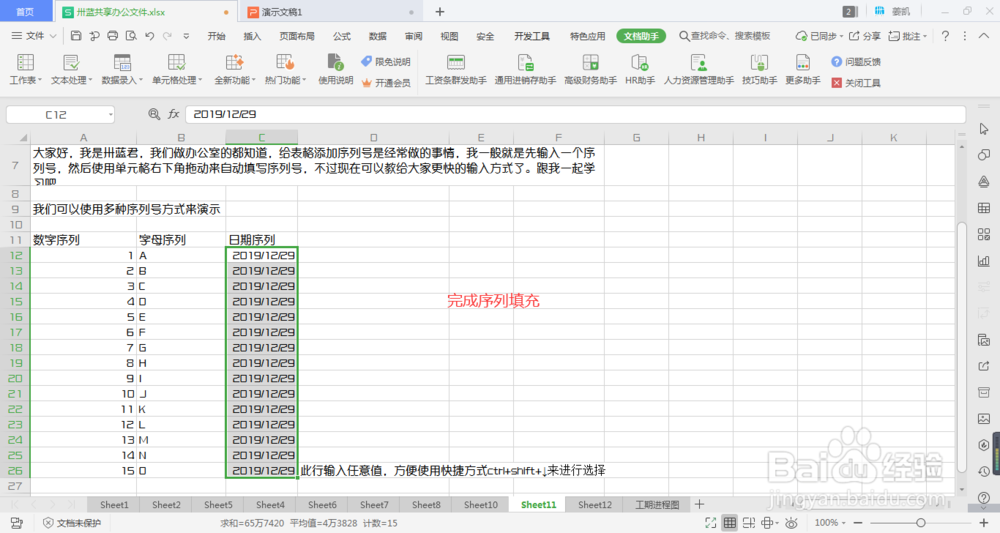Viewport: 1000px width, 533px height.
Task: Click the zoom out minus button
Action: coord(857,523)
